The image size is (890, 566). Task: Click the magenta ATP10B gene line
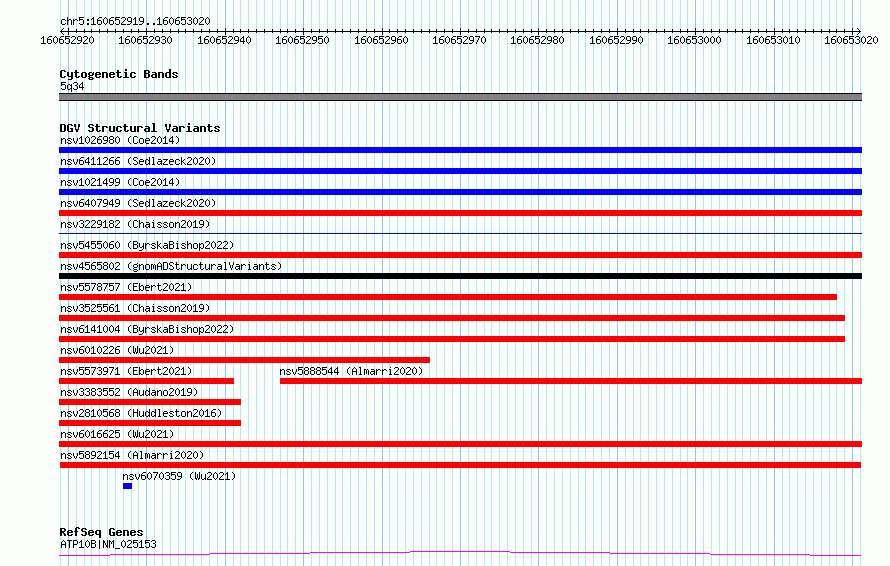pyautogui.click(x=460, y=554)
